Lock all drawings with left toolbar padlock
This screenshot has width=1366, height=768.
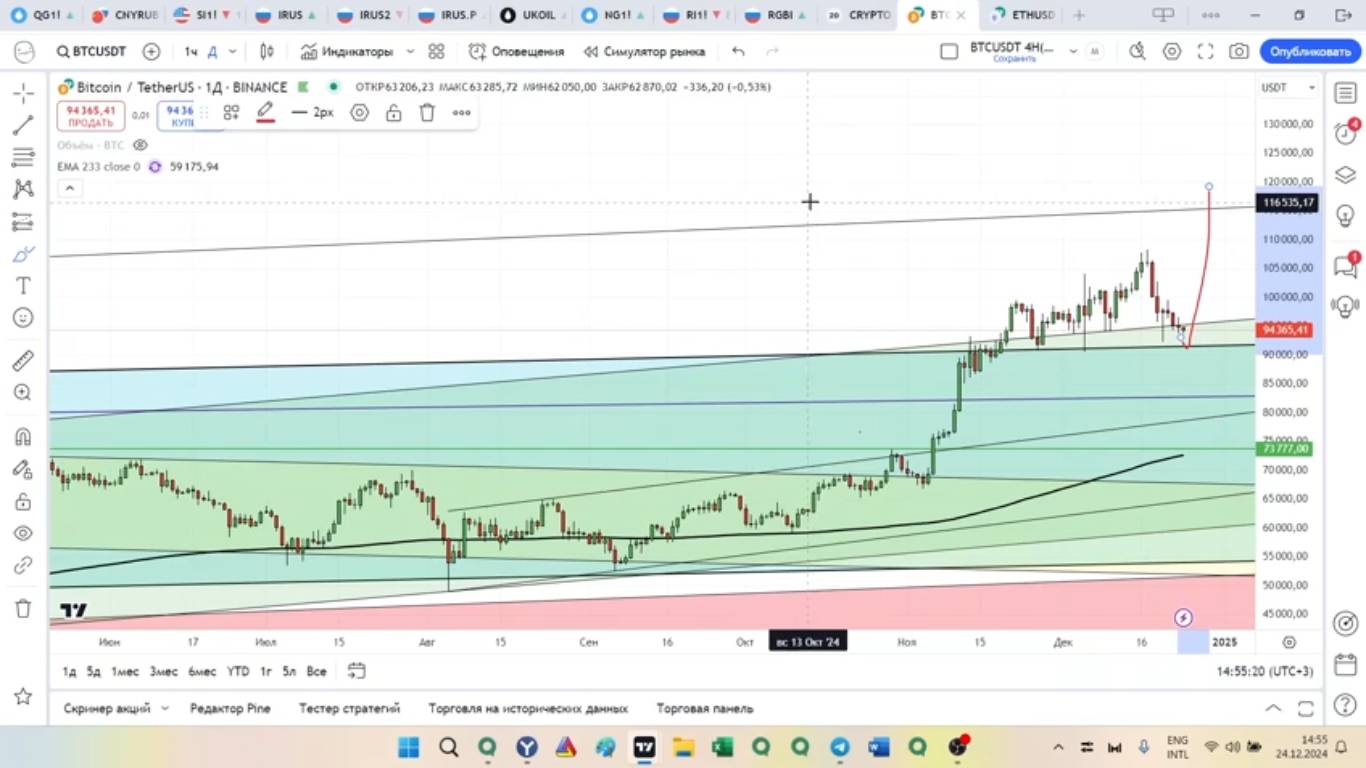click(x=23, y=501)
